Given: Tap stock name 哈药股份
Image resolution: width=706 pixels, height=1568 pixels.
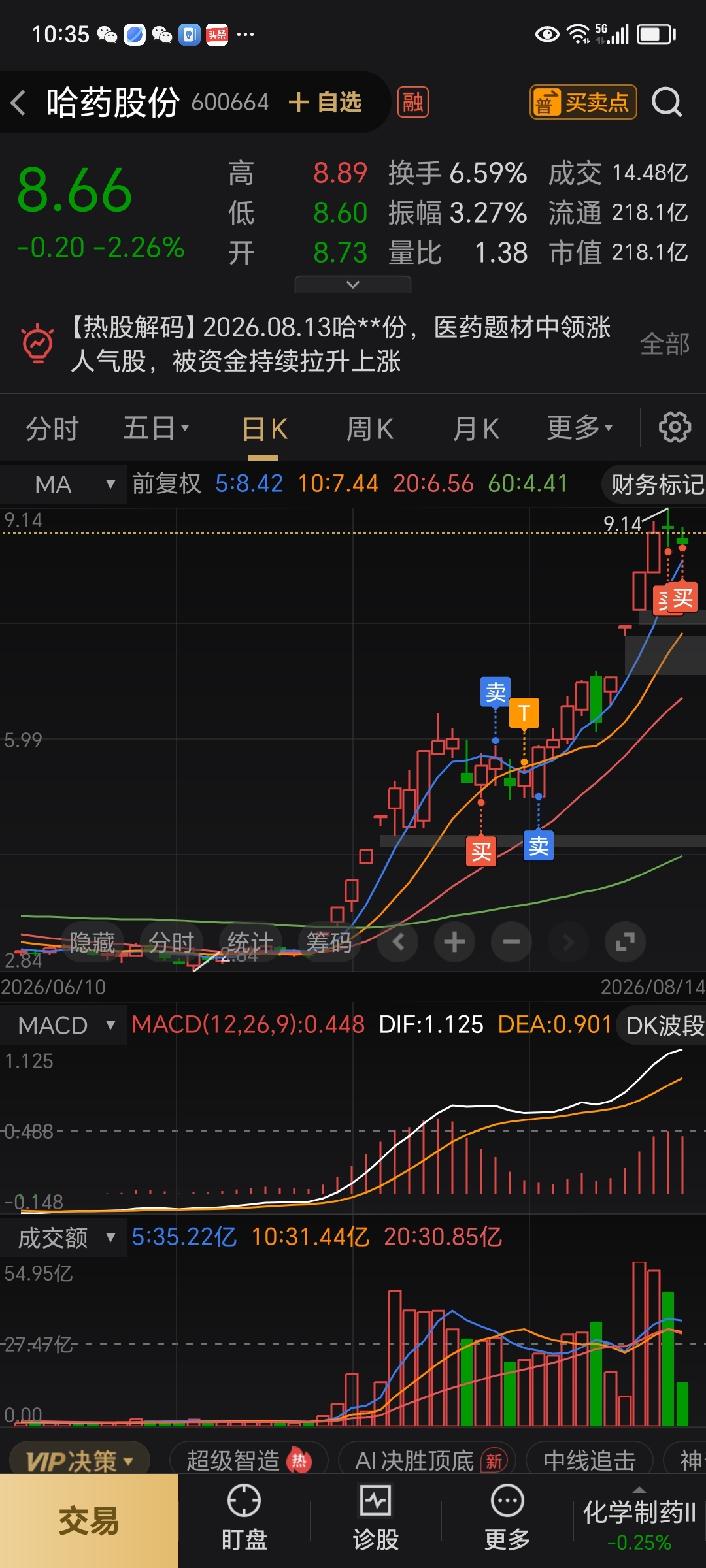Looking at the screenshot, I should coord(113,103).
